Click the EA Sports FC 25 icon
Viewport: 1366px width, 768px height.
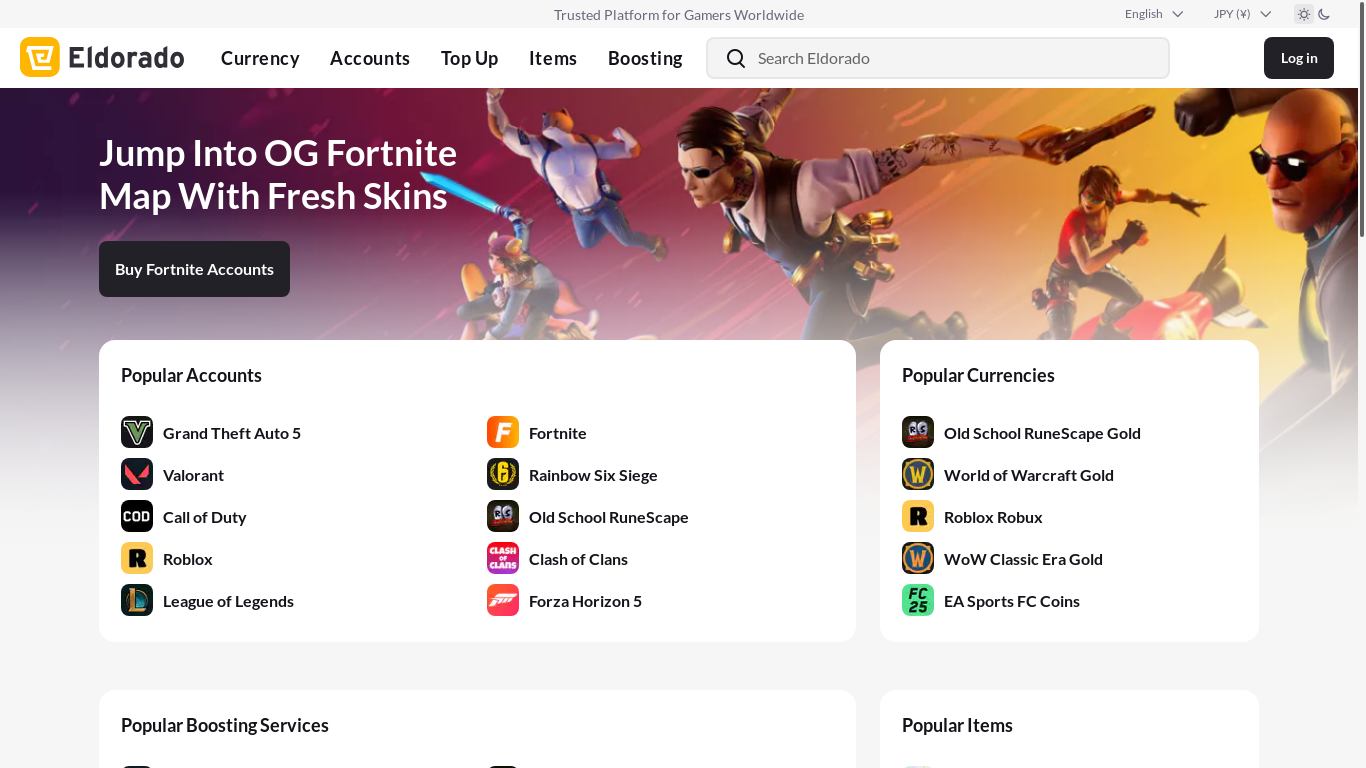(918, 600)
